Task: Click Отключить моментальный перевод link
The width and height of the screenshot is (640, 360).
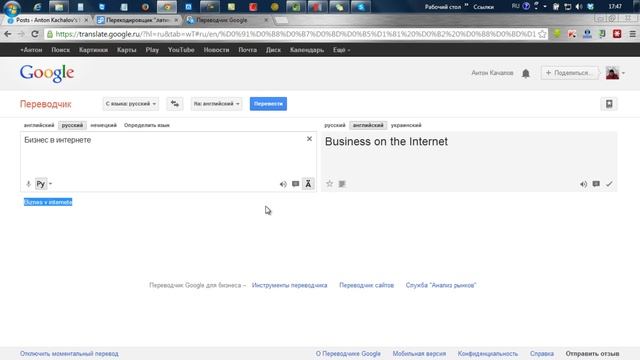Action: (x=69, y=353)
